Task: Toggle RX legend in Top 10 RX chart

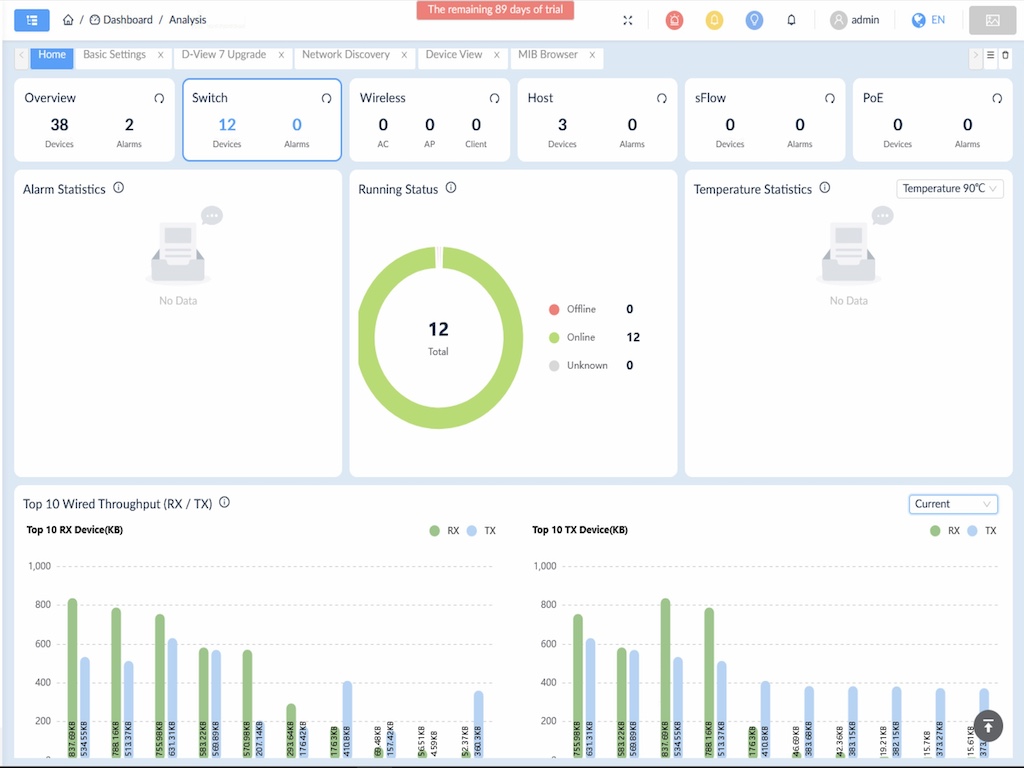Action: (x=444, y=531)
